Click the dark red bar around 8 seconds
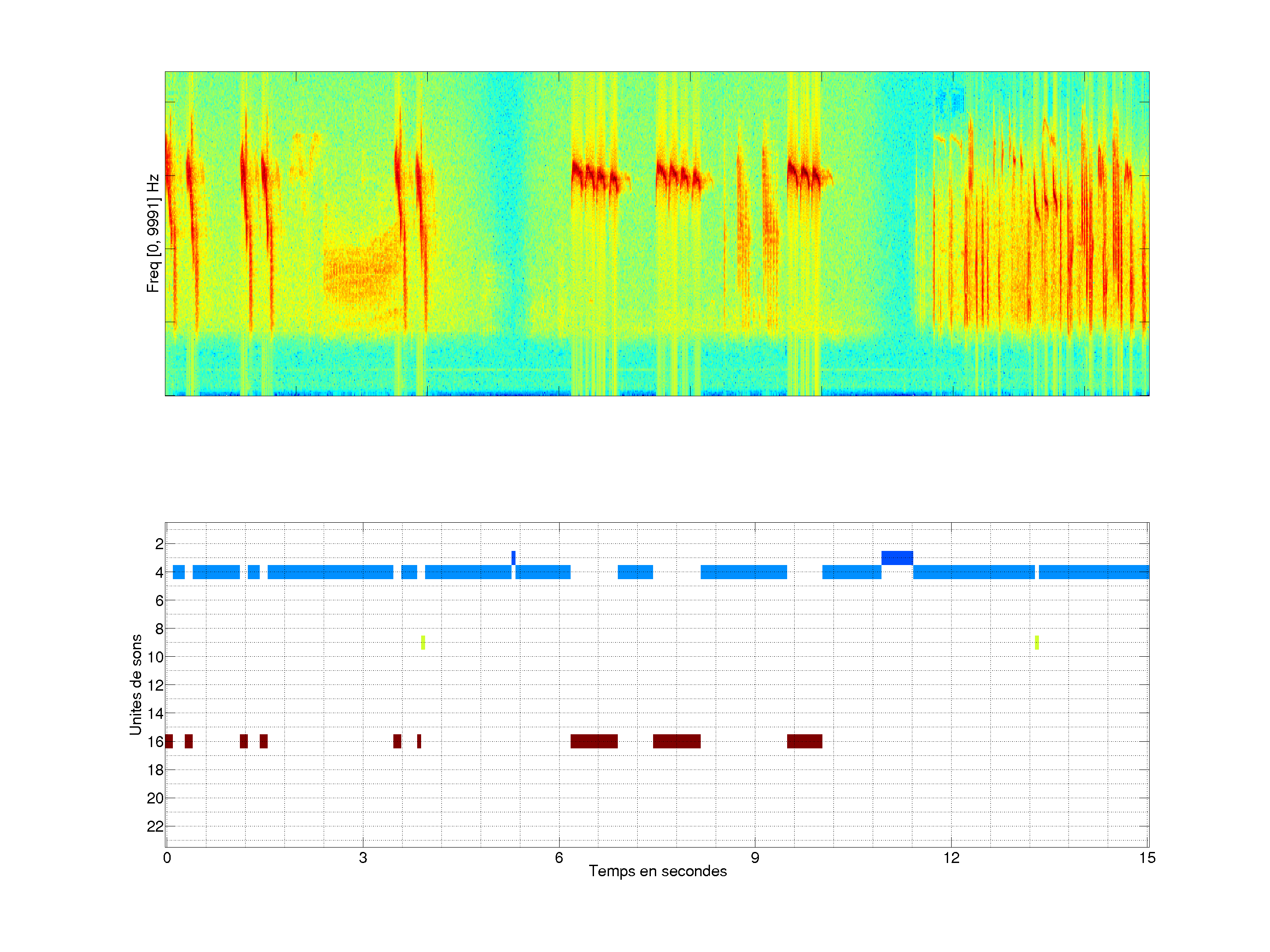This screenshot has width=1270, height=952. point(676,741)
